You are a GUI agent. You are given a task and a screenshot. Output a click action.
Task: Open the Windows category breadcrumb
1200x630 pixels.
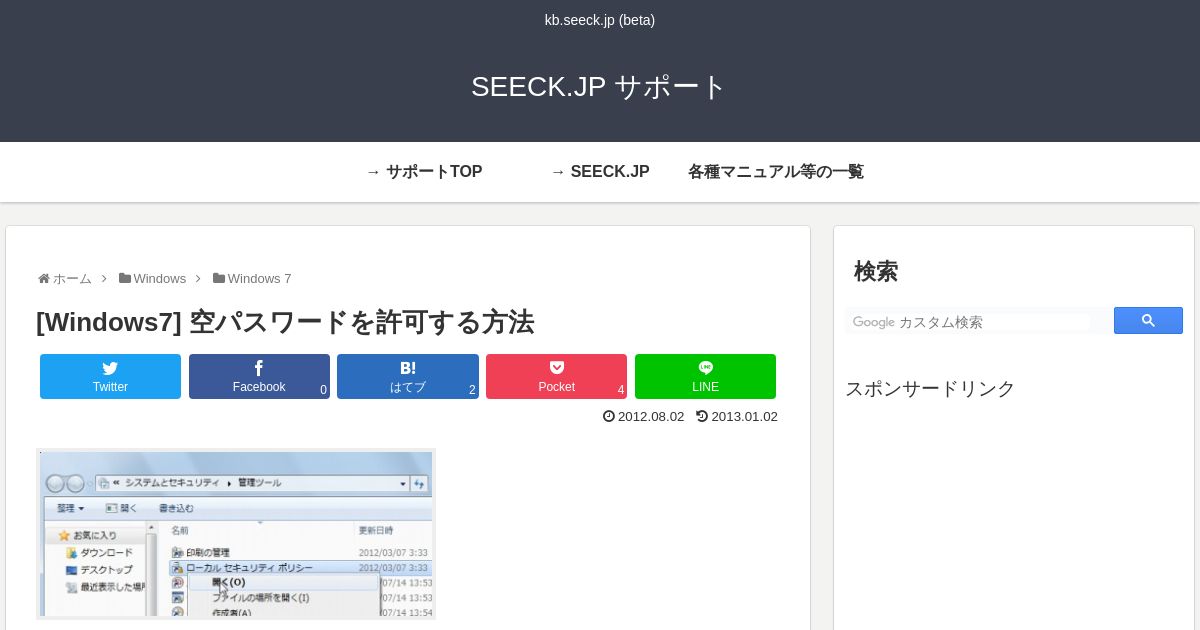point(160,279)
